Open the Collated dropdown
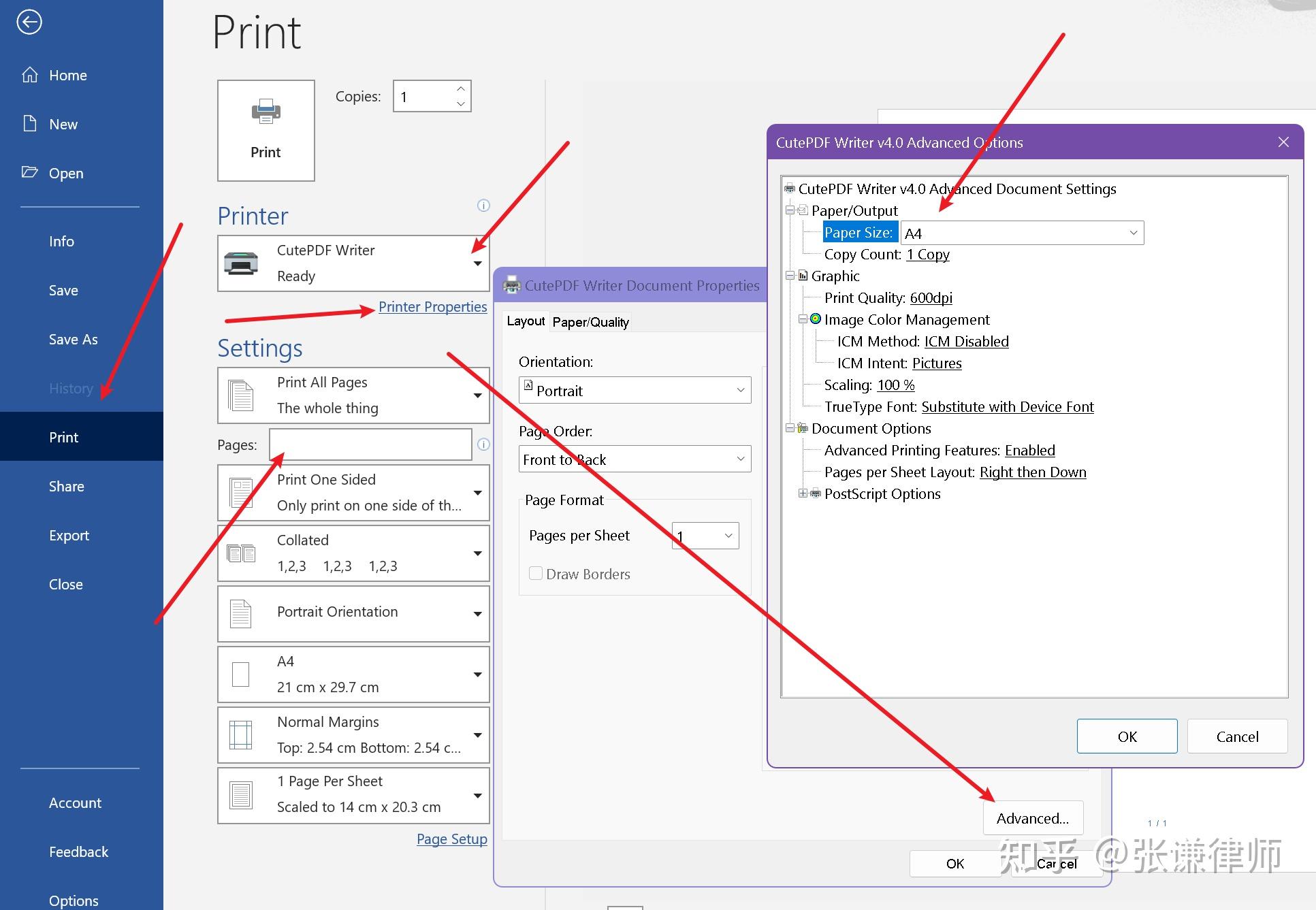 click(477, 553)
